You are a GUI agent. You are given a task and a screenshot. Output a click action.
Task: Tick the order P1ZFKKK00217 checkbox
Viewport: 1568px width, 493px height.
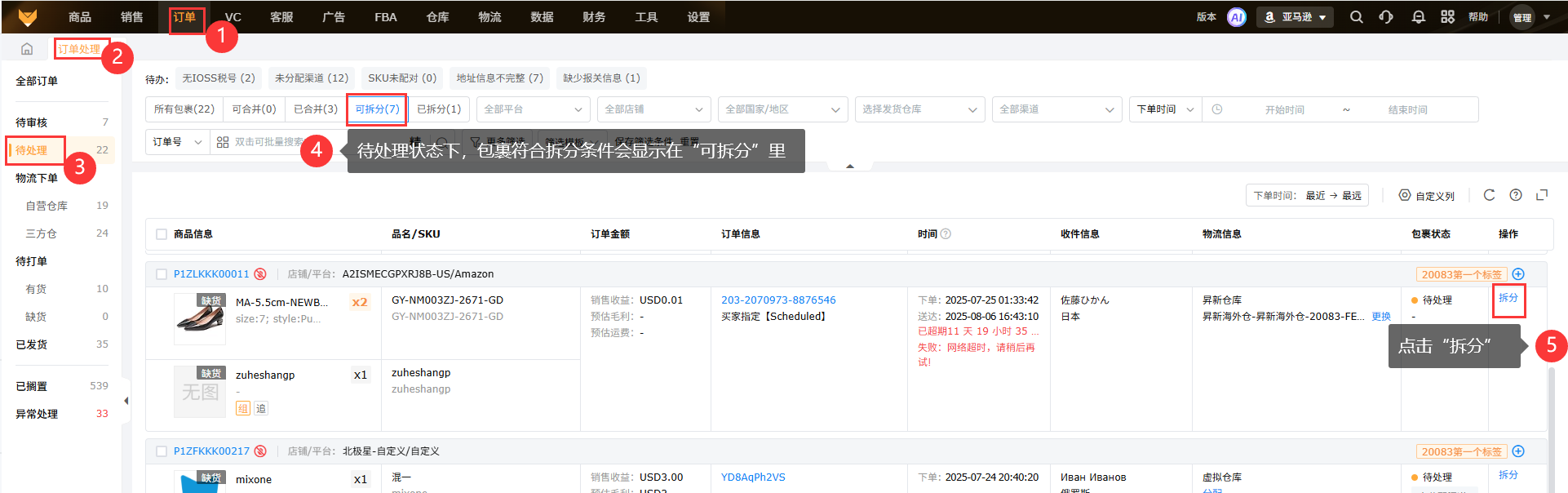(x=162, y=451)
